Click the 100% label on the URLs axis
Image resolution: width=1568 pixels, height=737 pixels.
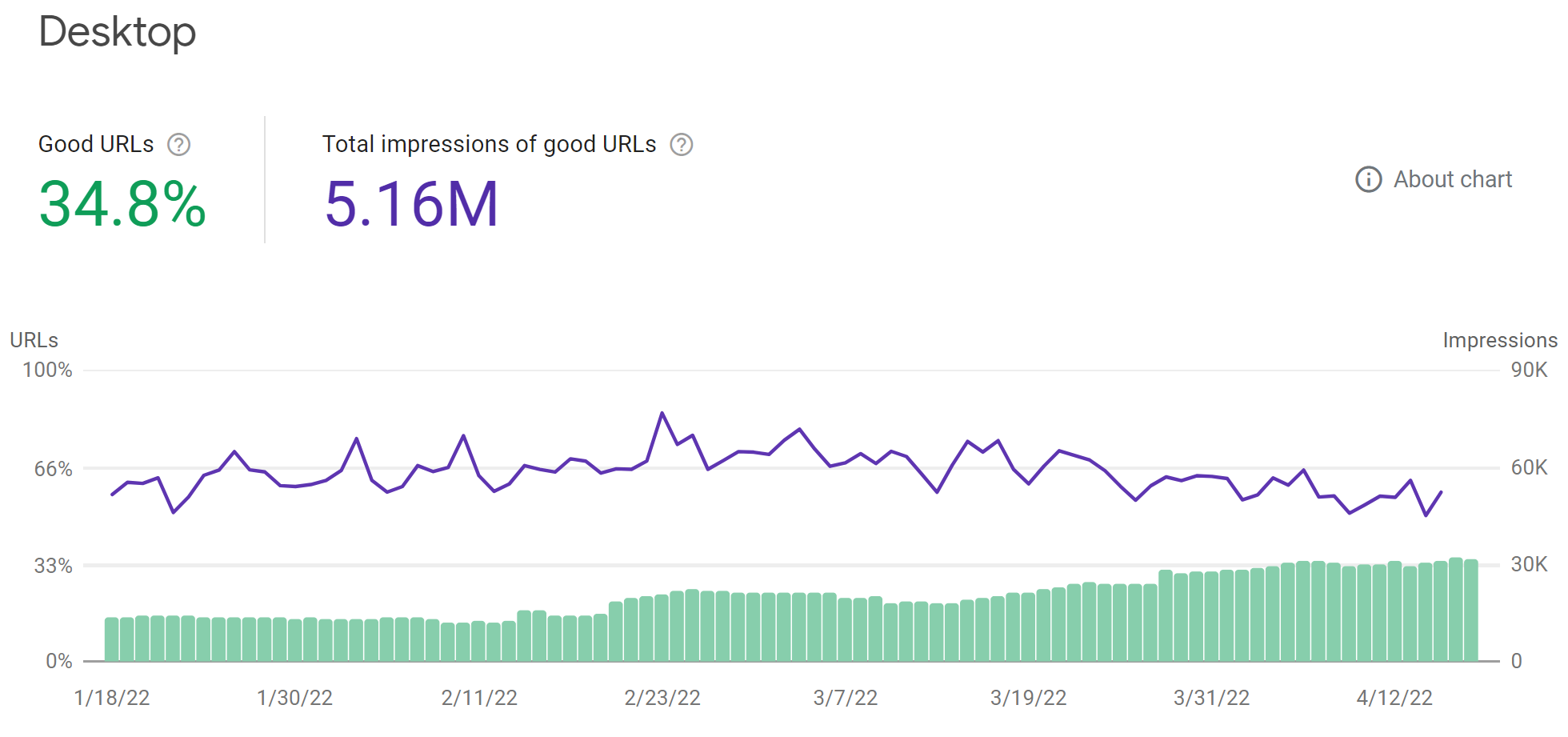[x=47, y=370]
